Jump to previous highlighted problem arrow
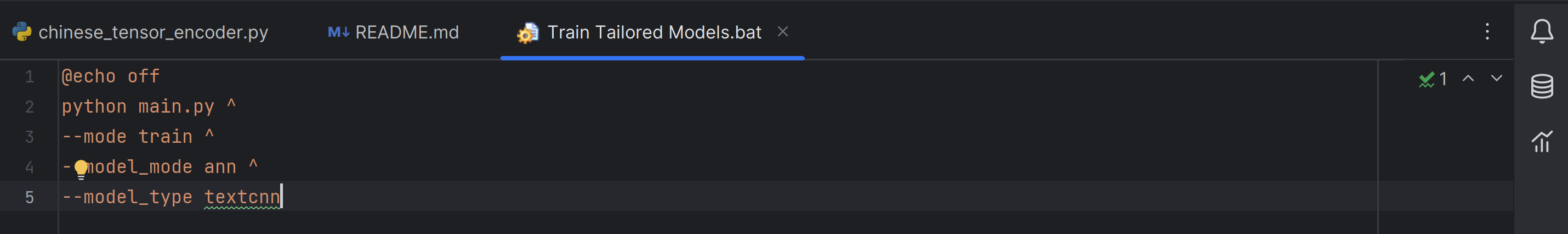1568x234 pixels. click(x=1468, y=79)
